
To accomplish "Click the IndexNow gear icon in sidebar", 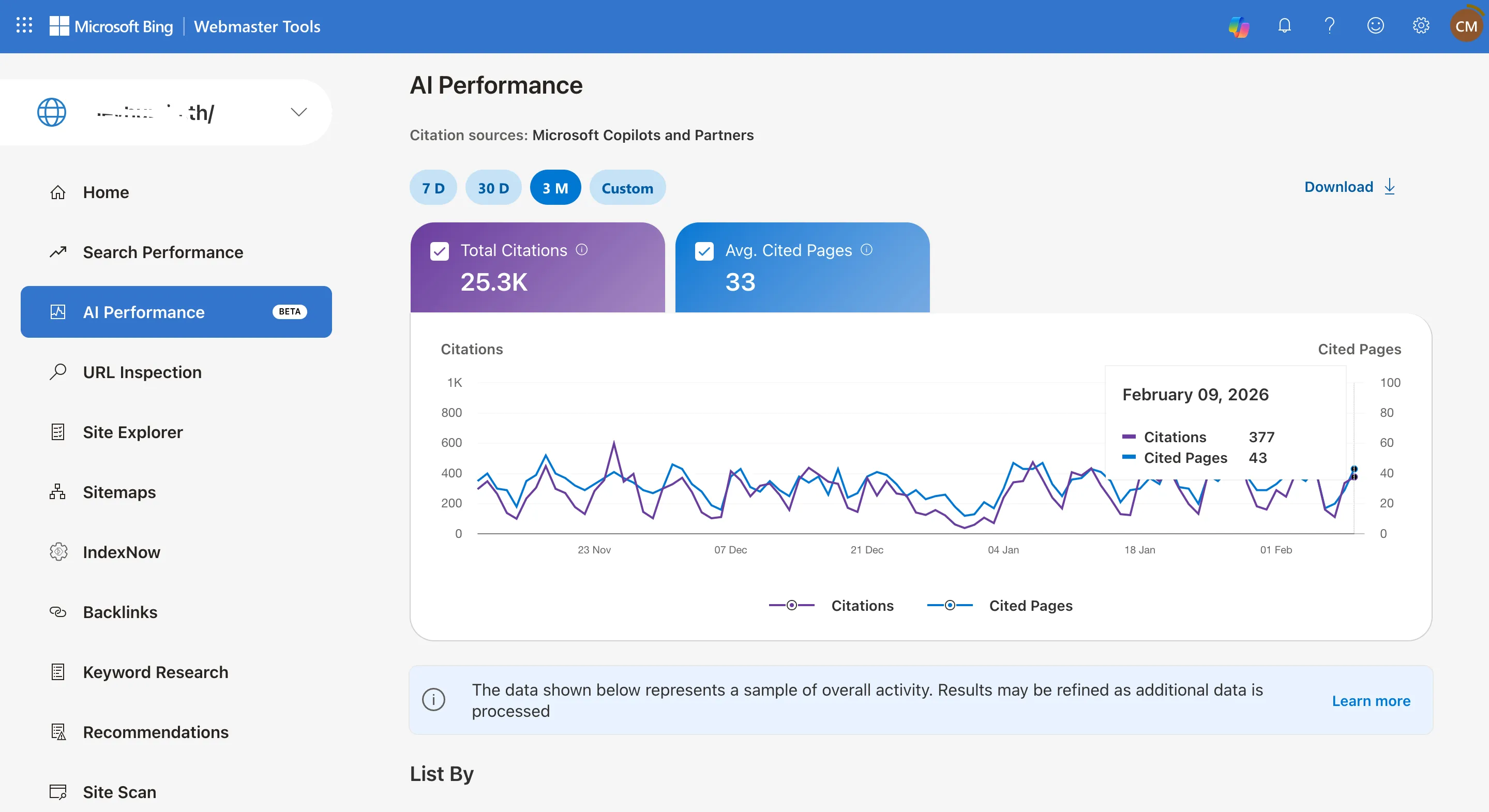I will [x=58, y=552].
